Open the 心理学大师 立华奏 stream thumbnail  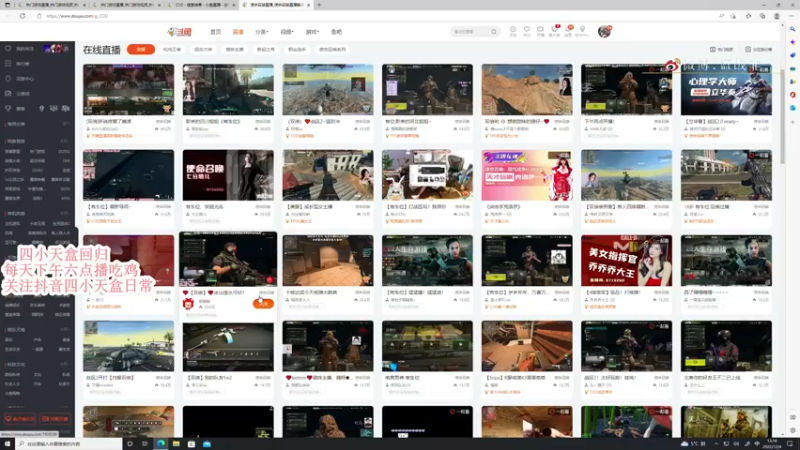(726, 89)
